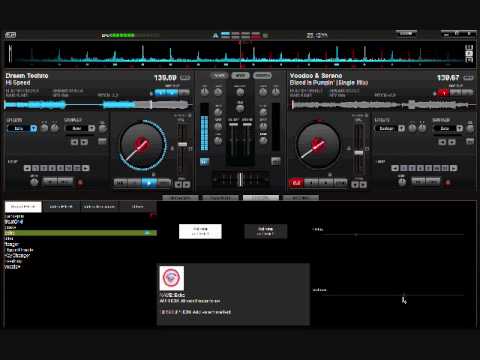
Task: Hit the red CUE button on right deck
Action: pos(296,183)
